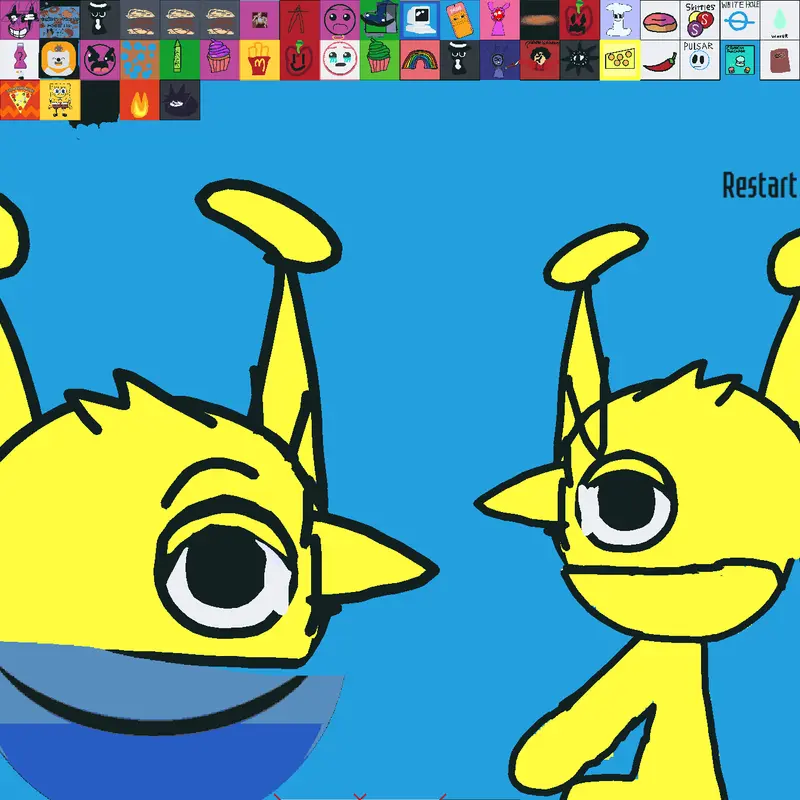
Task: Pick the curly-haired character on red tile
Action: pyautogui.click(x=540, y=60)
